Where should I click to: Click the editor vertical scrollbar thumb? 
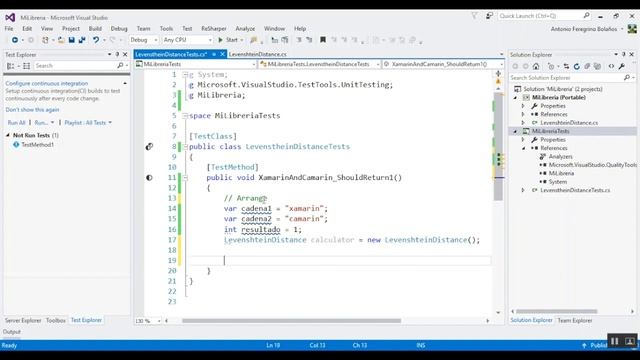[x=498, y=147]
